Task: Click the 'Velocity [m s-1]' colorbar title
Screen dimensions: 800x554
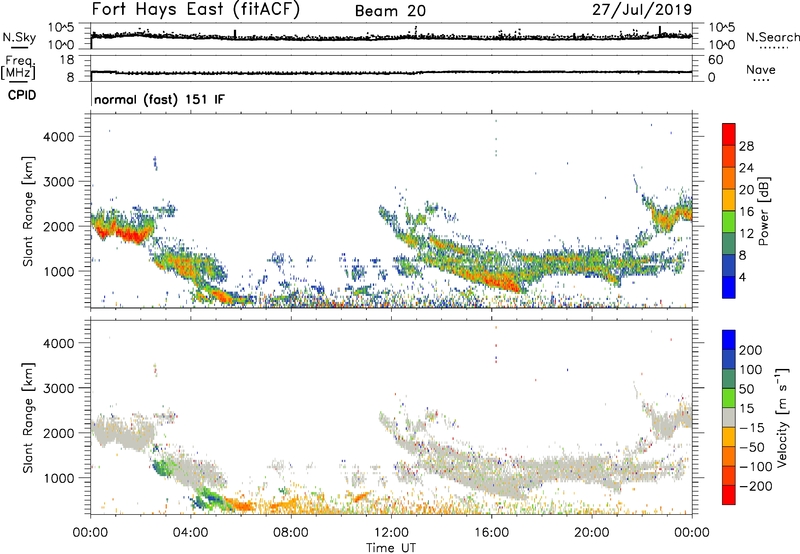Action: click(782, 417)
